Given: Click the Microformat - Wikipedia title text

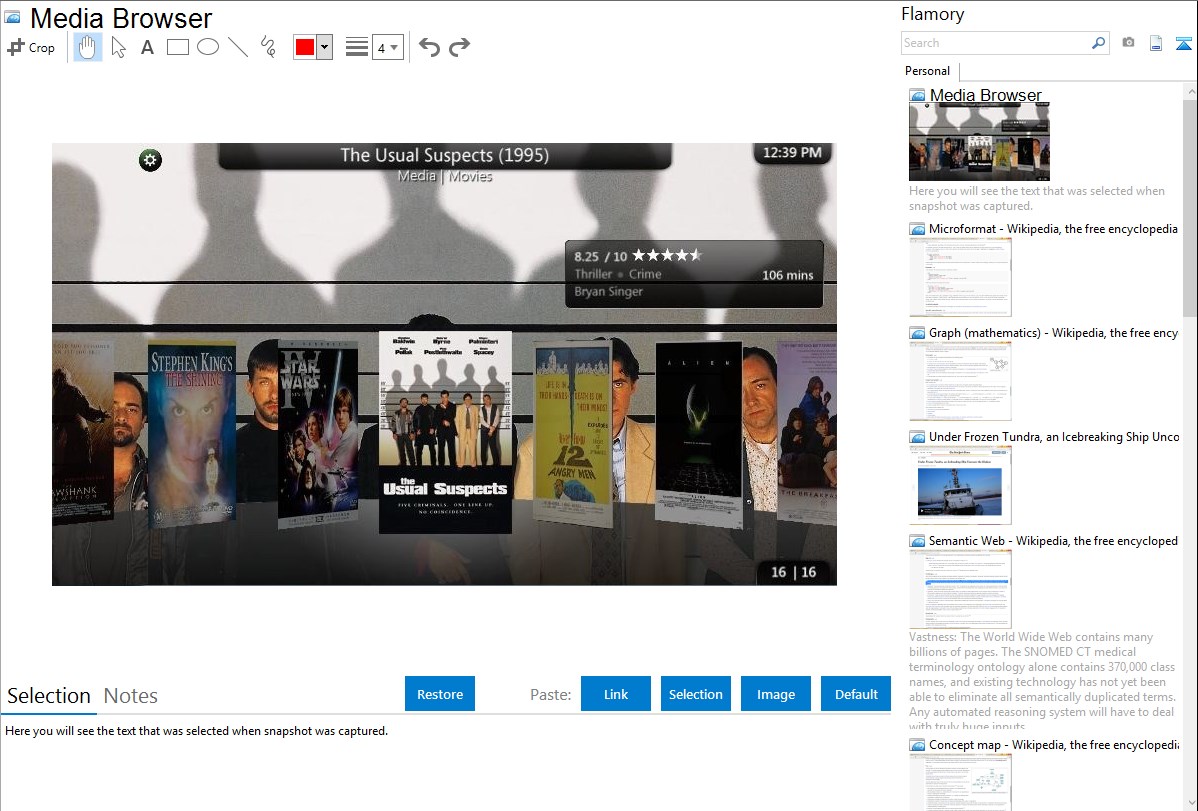Looking at the screenshot, I should tap(1053, 229).
